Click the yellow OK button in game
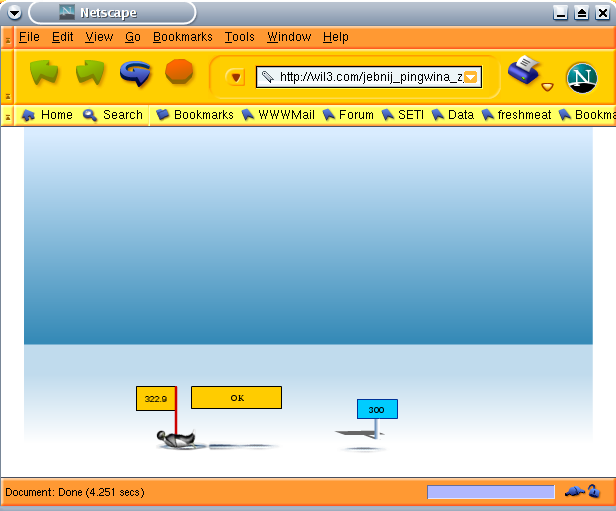 pyautogui.click(x=236, y=397)
